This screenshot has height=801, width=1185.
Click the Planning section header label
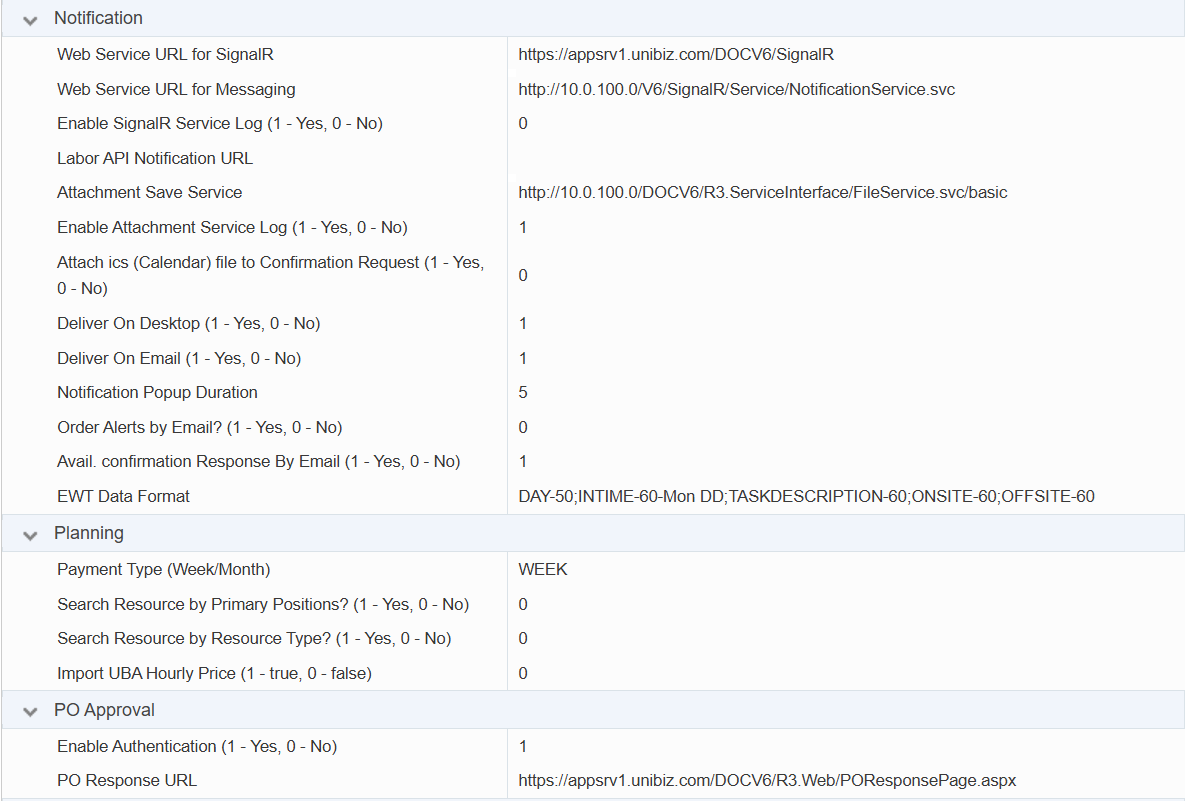88,533
